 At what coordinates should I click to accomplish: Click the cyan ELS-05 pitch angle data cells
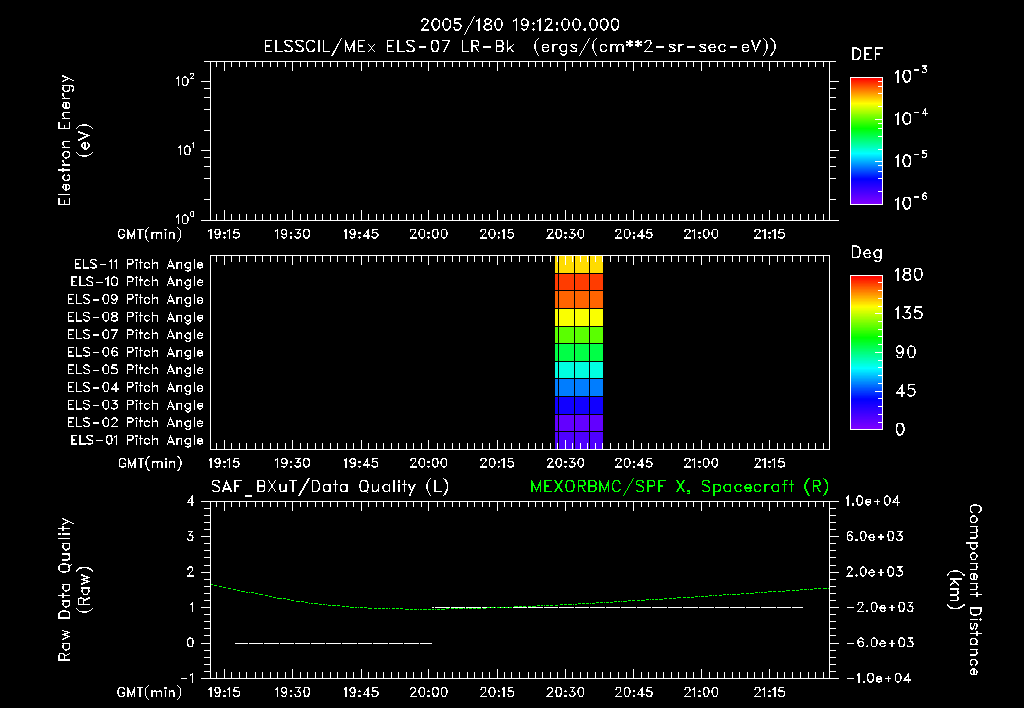coord(579,370)
